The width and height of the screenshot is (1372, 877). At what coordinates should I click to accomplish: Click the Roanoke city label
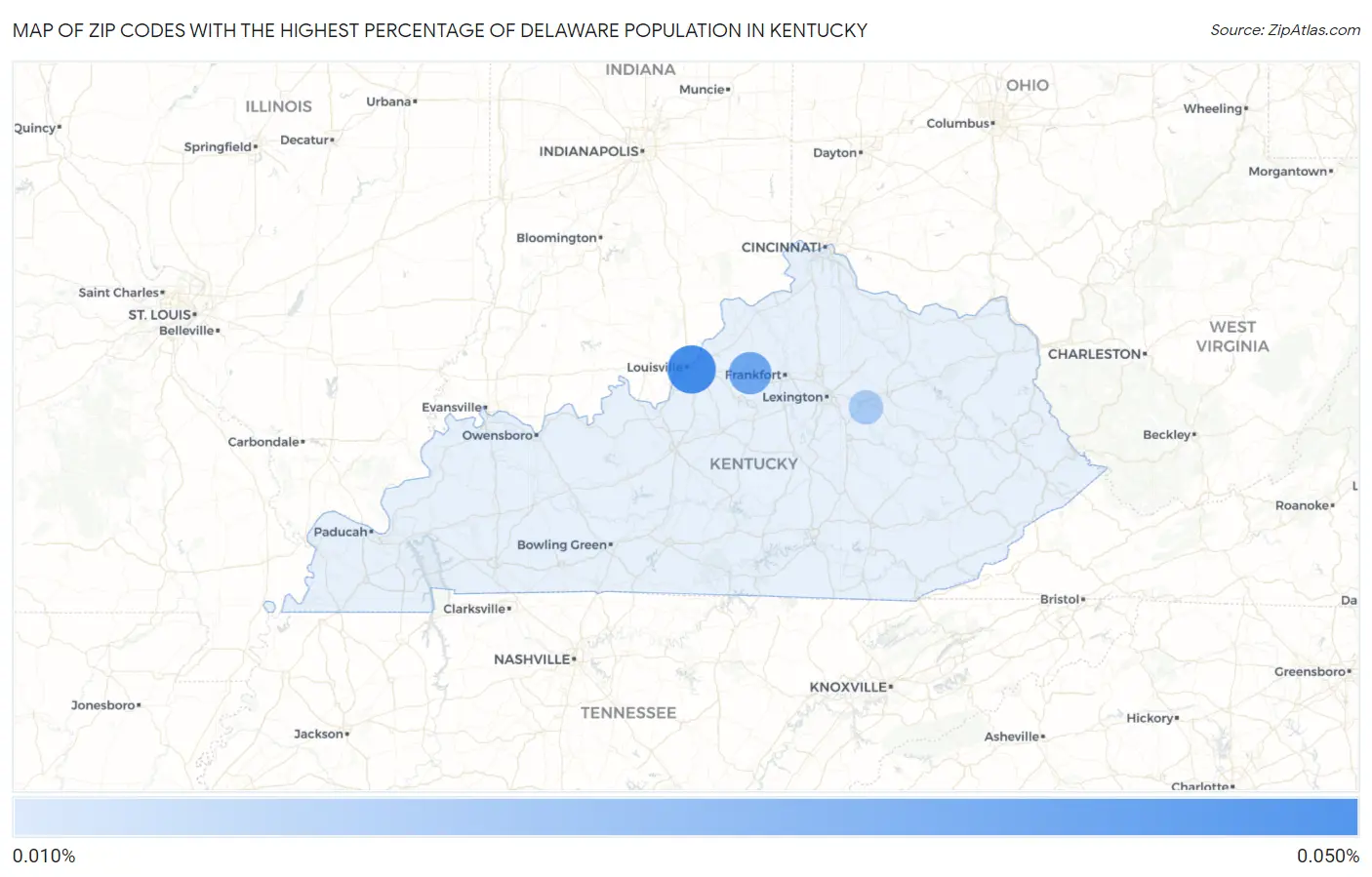1302,505
